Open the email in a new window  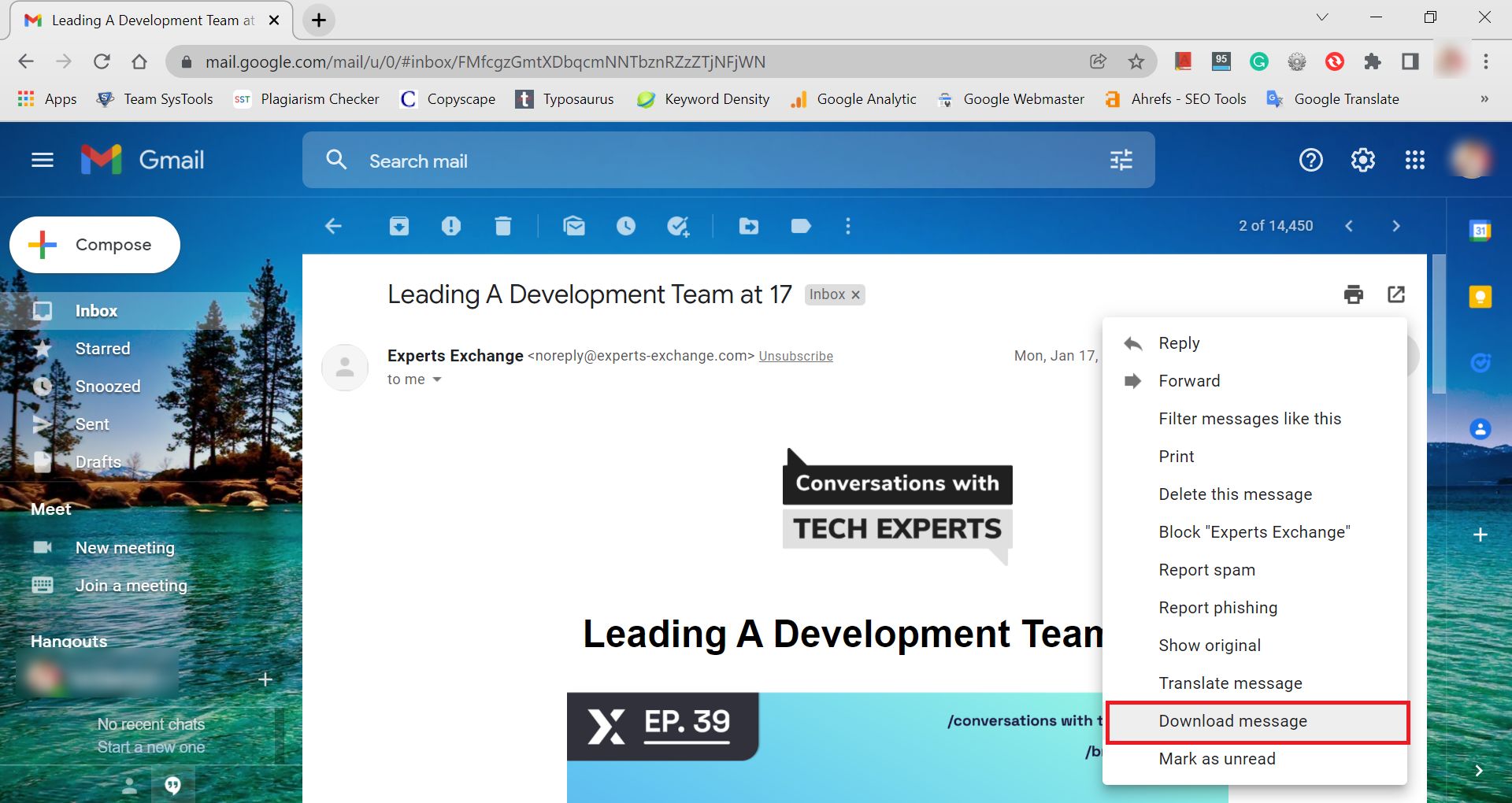coord(1396,294)
